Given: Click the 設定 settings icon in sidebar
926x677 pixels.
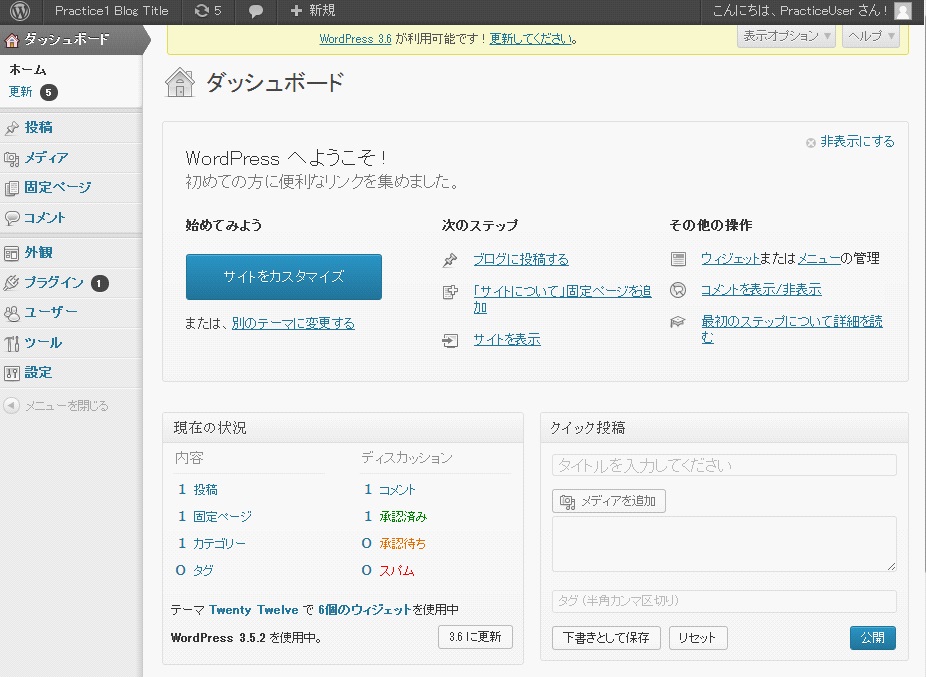Looking at the screenshot, I should pyautogui.click(x=12, y=373).
